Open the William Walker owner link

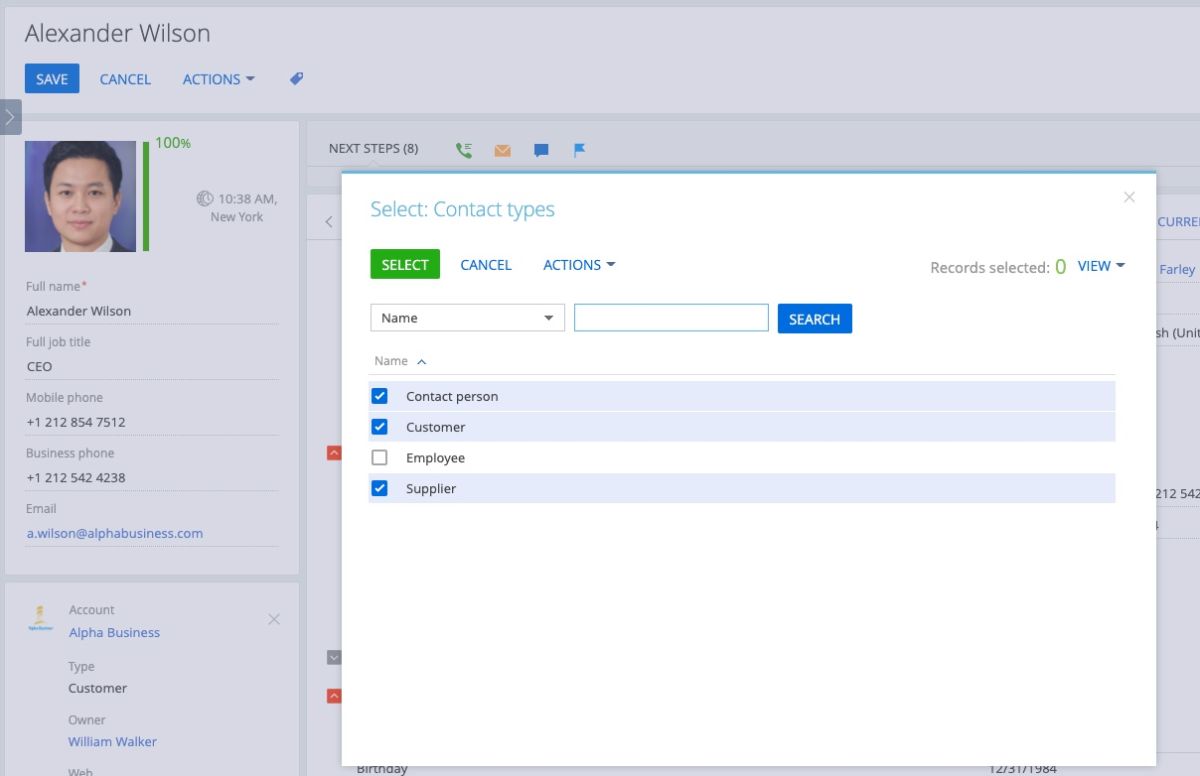[x=112, y=742]
